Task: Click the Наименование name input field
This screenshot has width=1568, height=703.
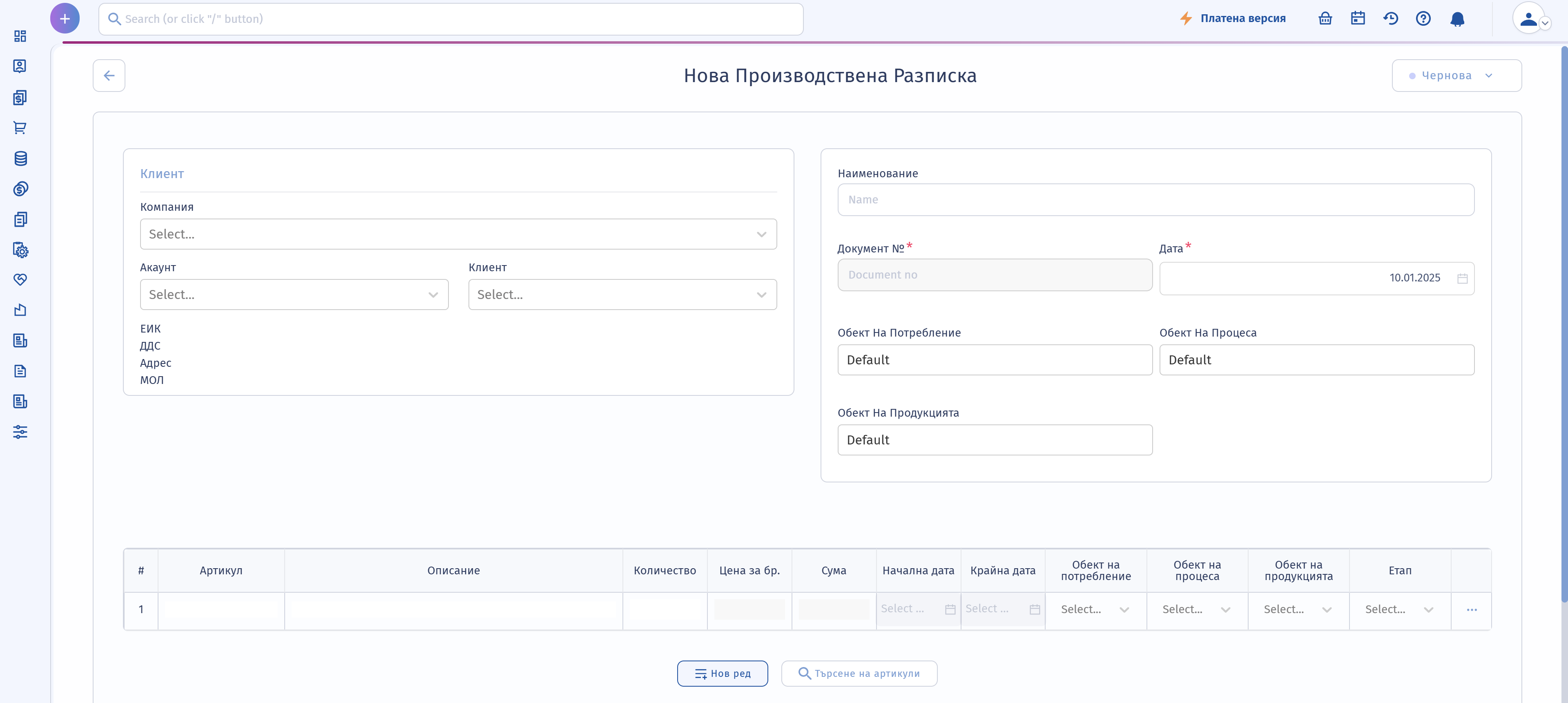Action: coord(1156,200)
